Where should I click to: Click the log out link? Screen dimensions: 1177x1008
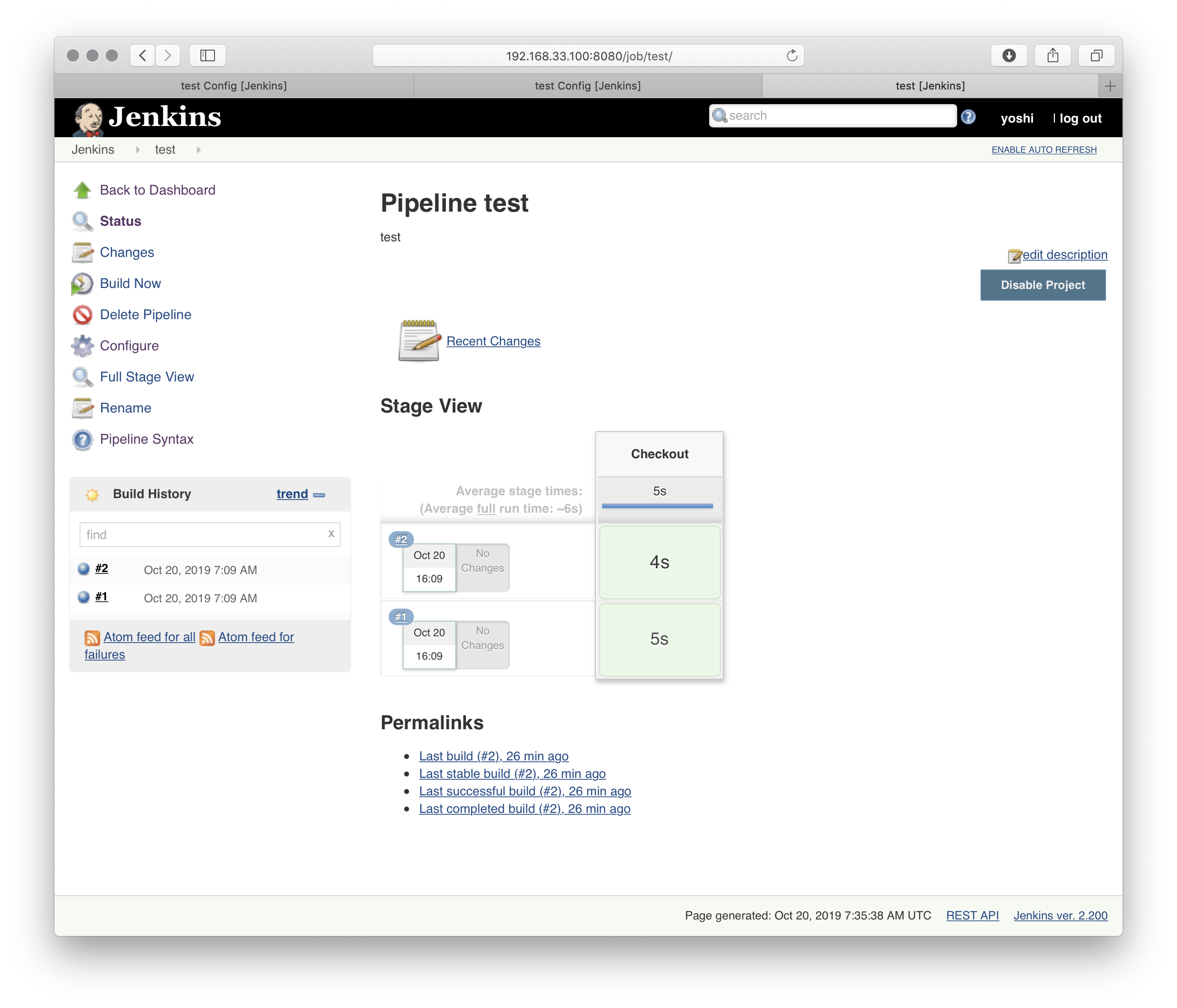point(1080,119)
